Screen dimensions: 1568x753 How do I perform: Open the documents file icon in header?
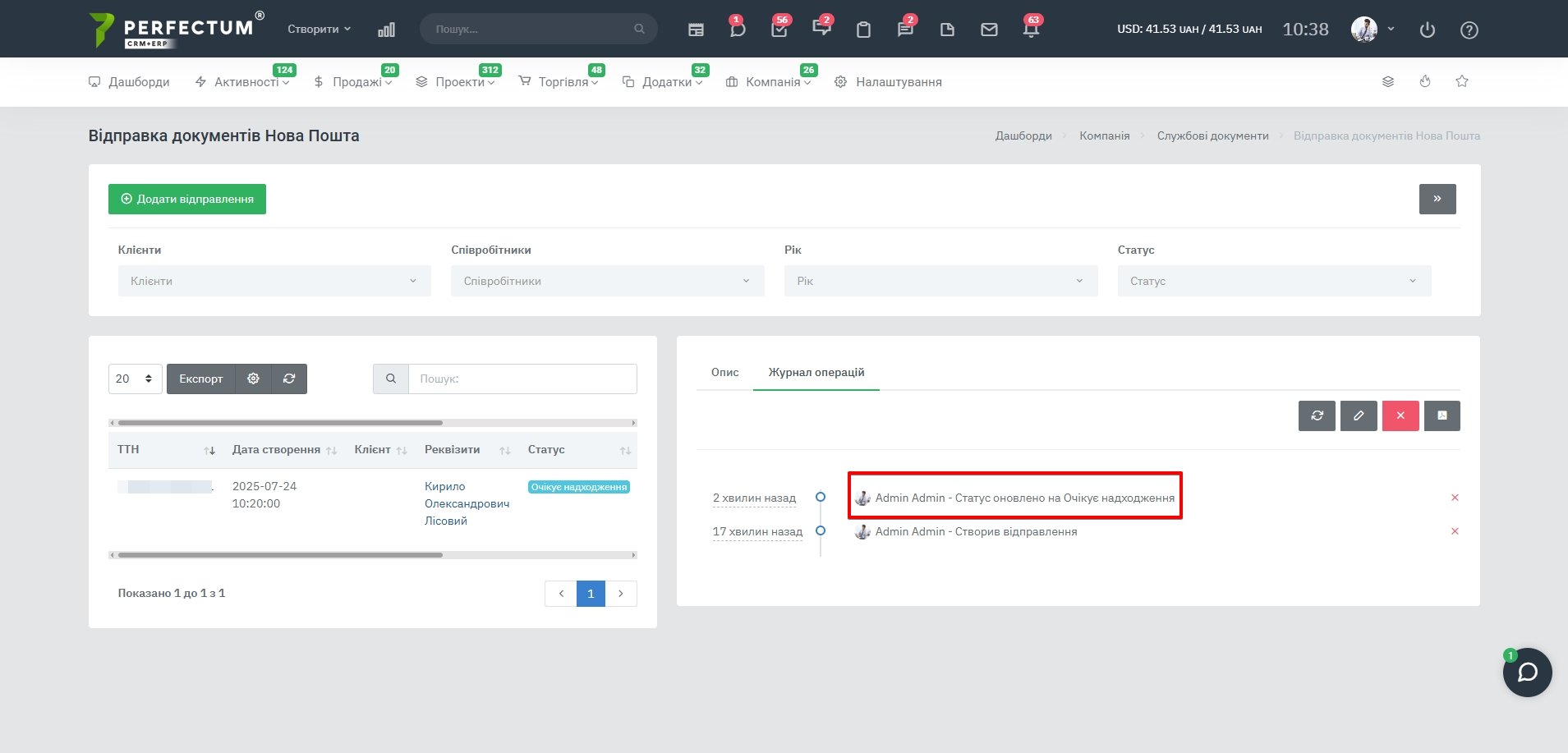(947, 30)
